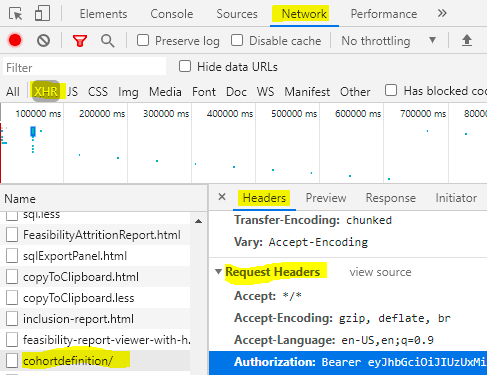The image size is (487, 375).
Task: Close the request details pane with the X
Action: click(x=222, y=197)
